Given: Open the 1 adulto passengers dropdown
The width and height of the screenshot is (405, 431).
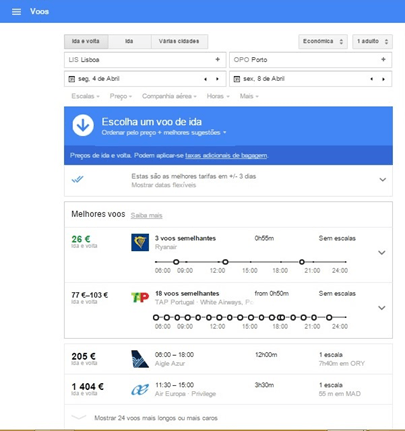Looking at the screenshot, I should (x=372, y=41).
